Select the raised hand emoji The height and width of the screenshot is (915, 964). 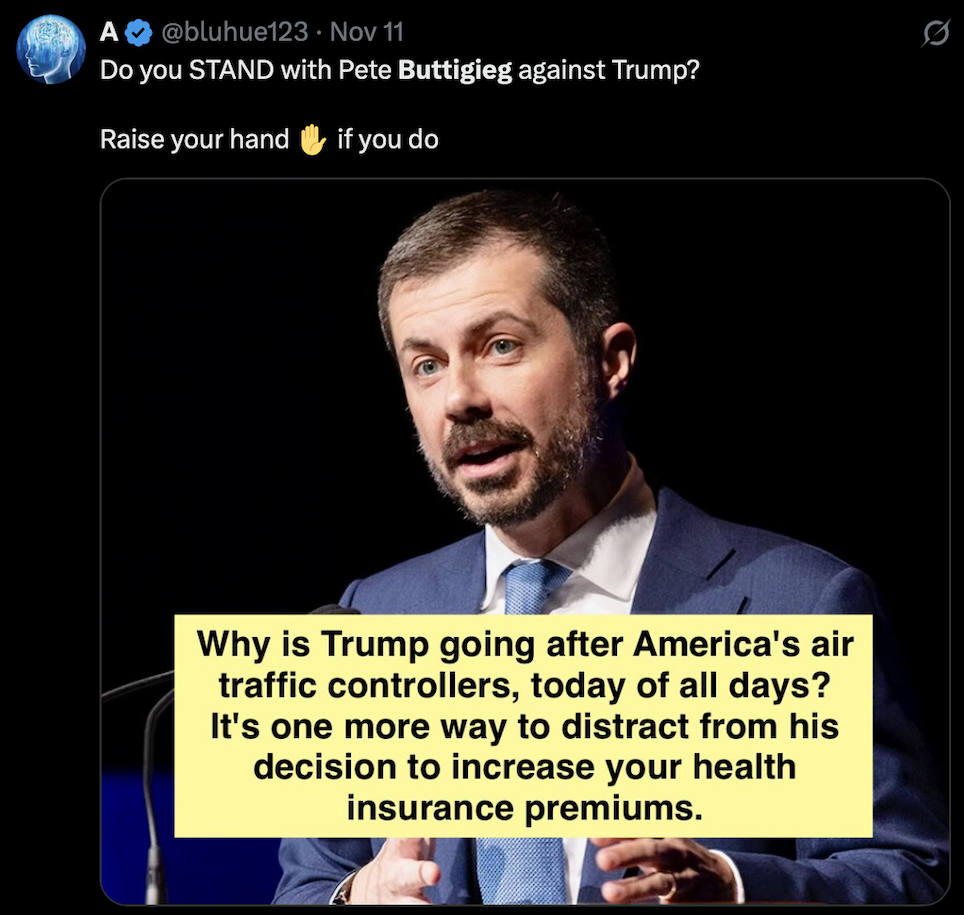click(312, 139)
